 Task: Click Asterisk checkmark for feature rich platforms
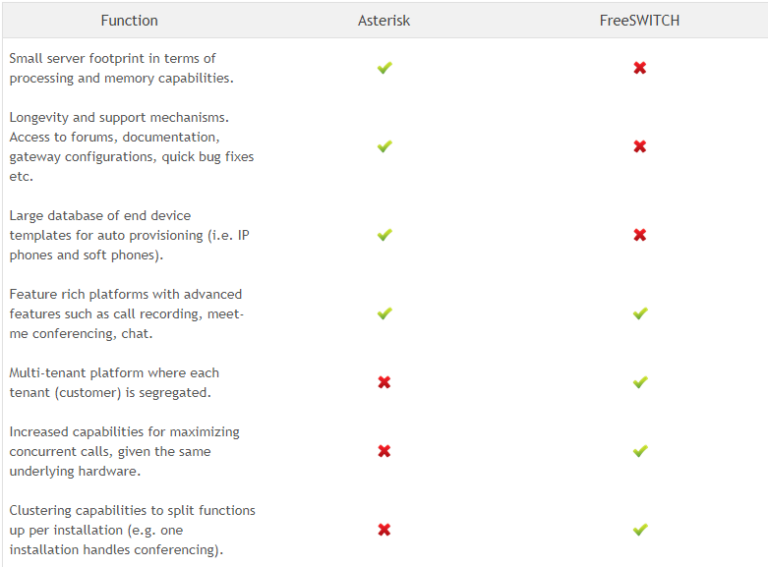384,313
